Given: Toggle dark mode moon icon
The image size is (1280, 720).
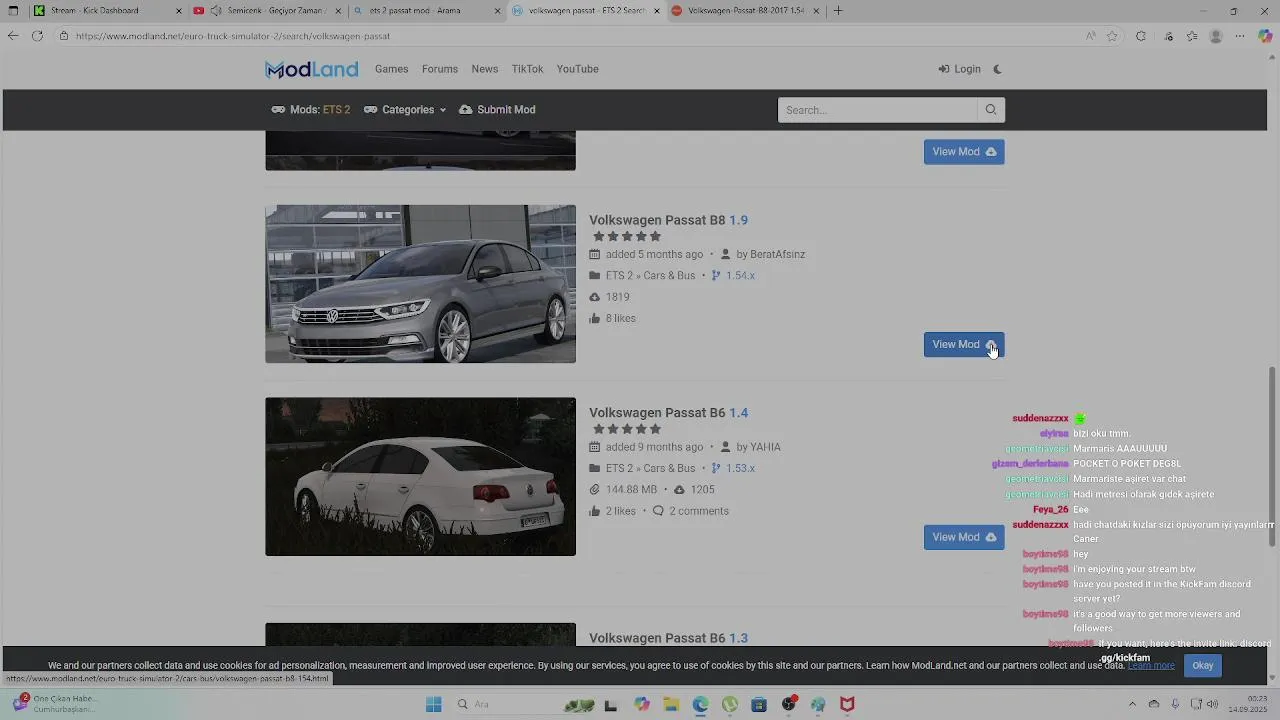Looking at the screenshot, I should pyautogui.click(x=997, y=69).
